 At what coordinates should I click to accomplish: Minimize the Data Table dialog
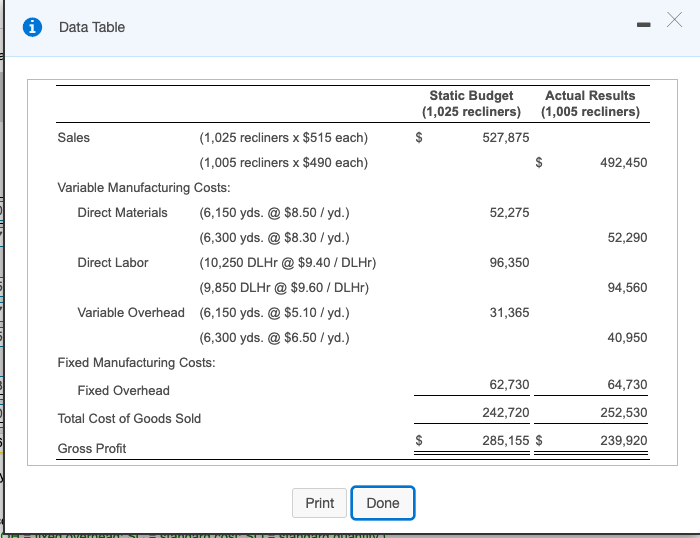coord(643,25)
